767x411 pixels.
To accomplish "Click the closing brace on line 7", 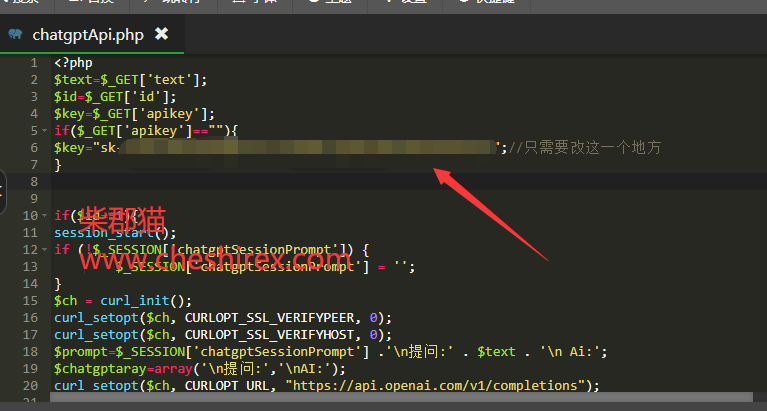I will [58, 165].
